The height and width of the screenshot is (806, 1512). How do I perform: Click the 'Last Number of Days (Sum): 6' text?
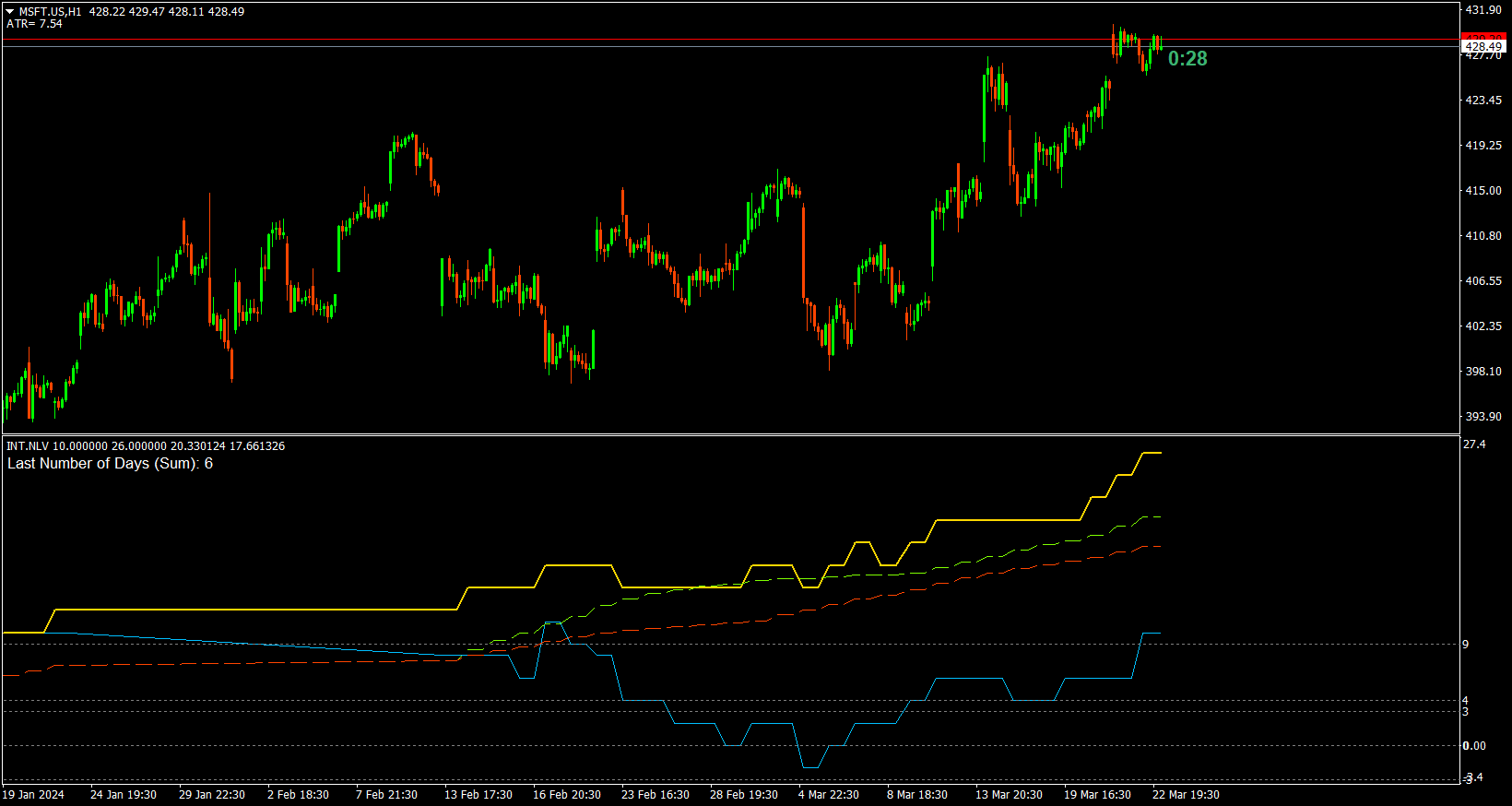[110, 464]
